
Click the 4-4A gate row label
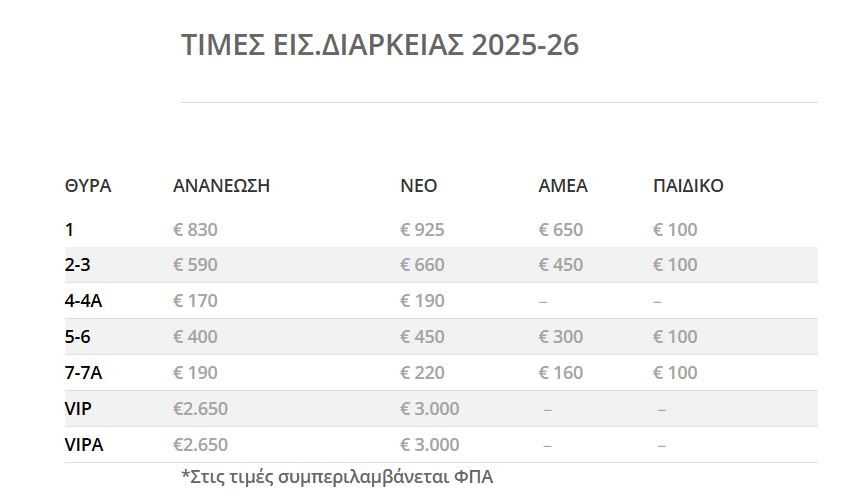(x=83, y=300)
